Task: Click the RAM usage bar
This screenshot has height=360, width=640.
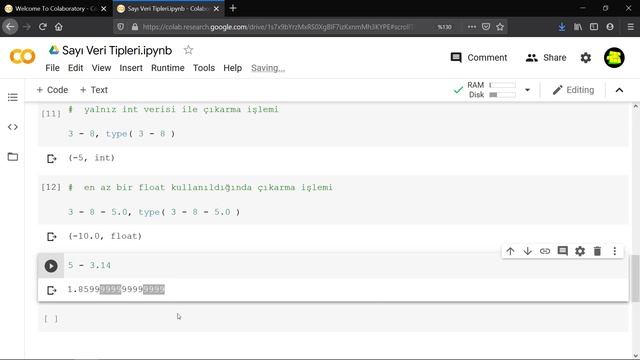Action: tap(502, 85)
